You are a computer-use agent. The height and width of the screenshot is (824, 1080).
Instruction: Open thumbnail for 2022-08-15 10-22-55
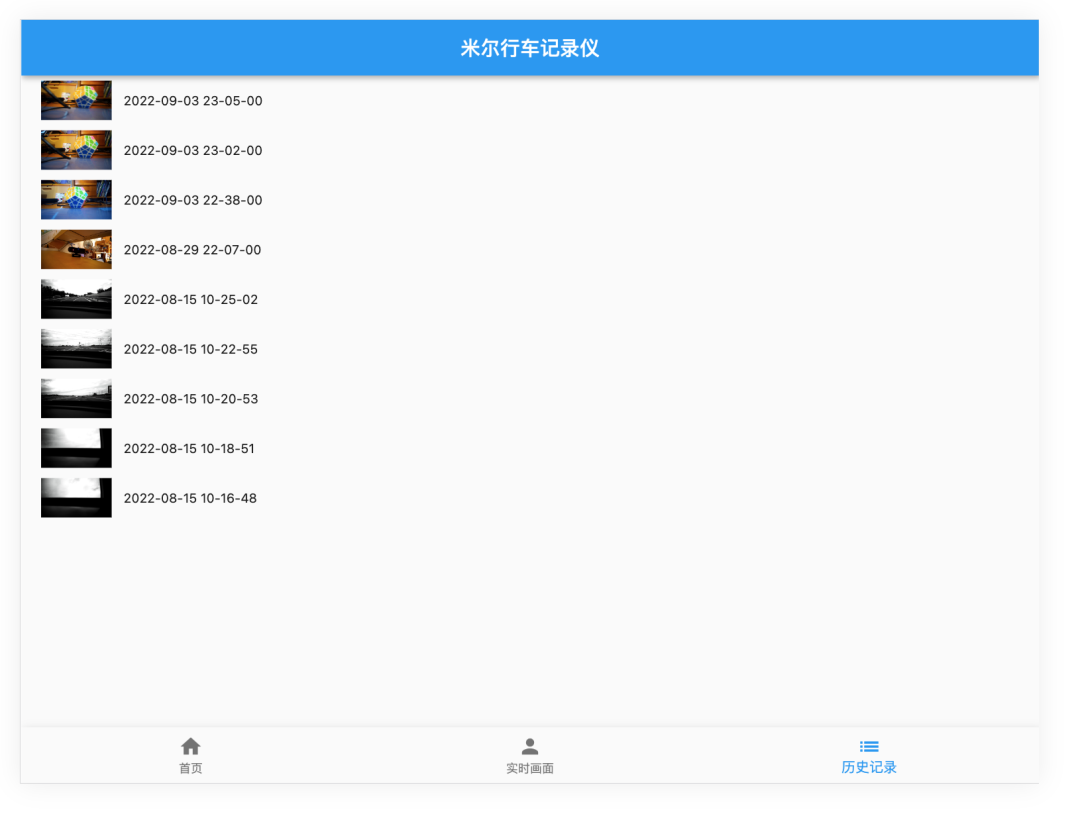point(76,348)
